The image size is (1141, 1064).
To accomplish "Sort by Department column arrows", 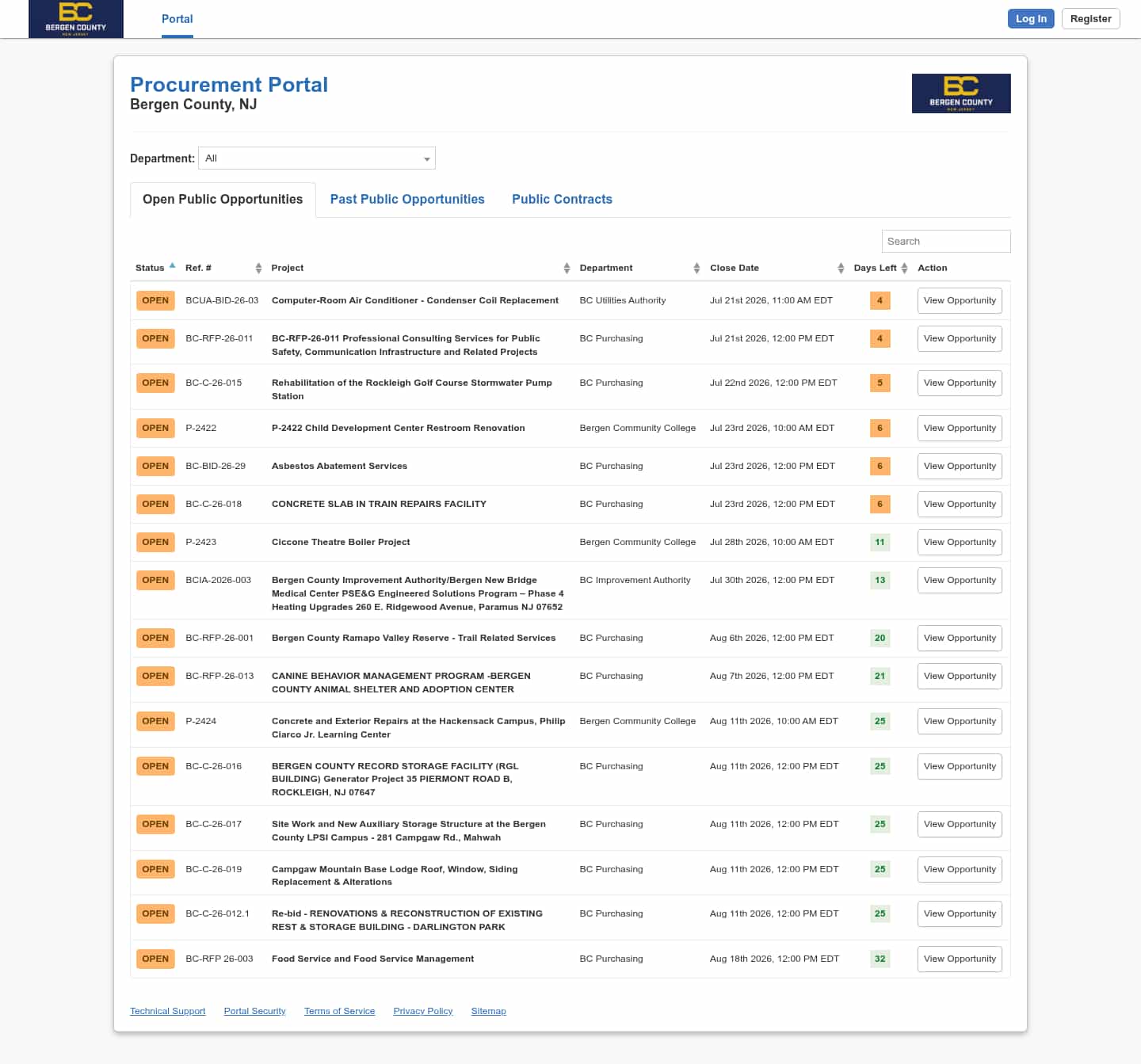I will [x=696, y=269].
